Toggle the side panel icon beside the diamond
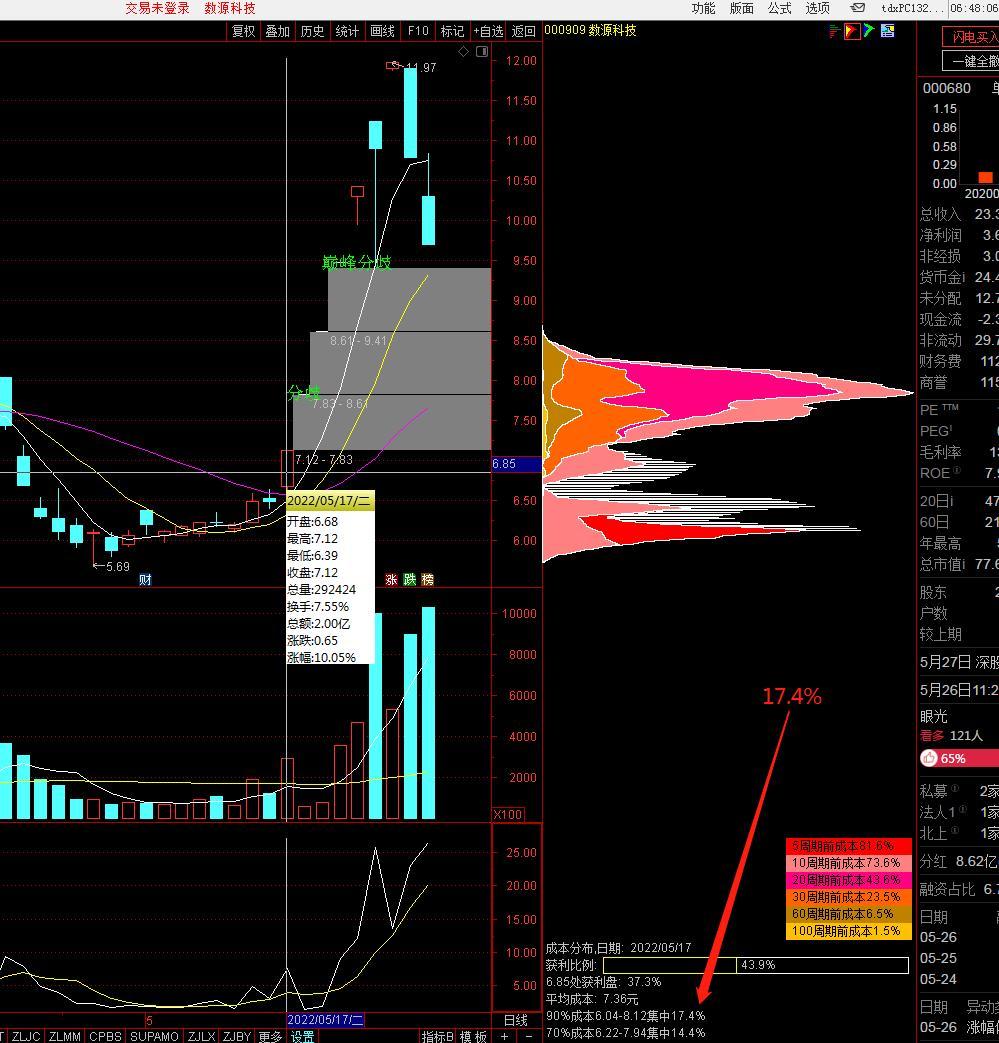999x1043 pixels. click(482, 51)
